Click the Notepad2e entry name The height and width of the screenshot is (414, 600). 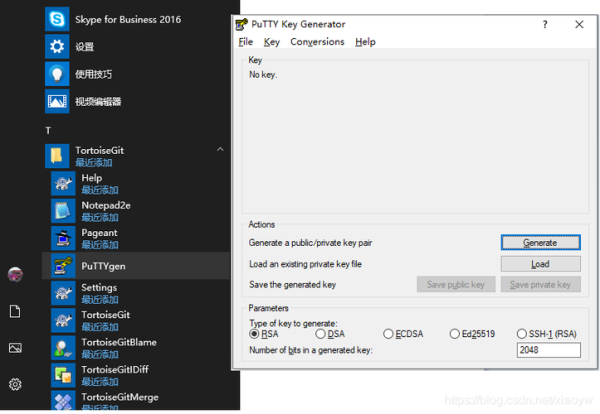pos(106,205)
